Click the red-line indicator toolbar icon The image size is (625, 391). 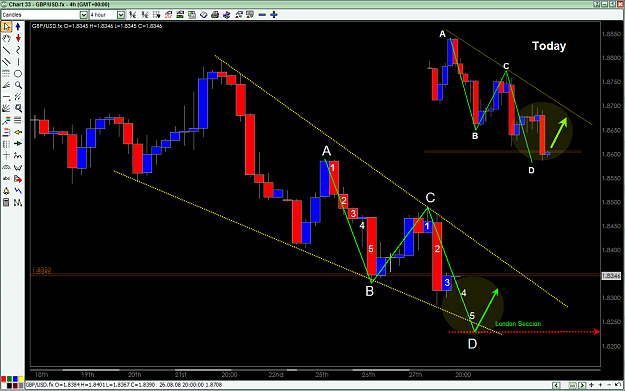(x=168, y=15)
